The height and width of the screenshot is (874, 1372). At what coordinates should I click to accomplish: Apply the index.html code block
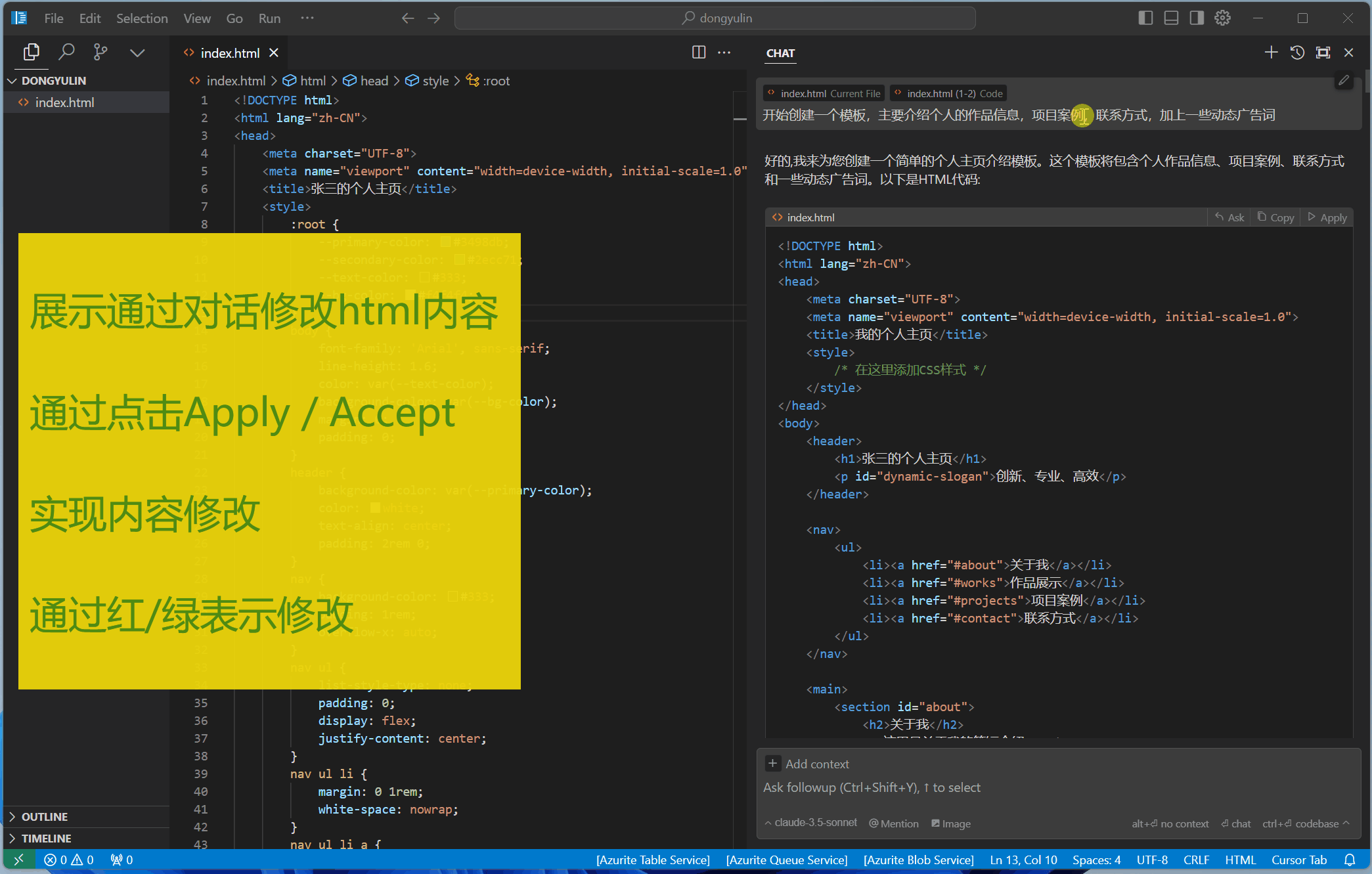(x=1327, y=217)
